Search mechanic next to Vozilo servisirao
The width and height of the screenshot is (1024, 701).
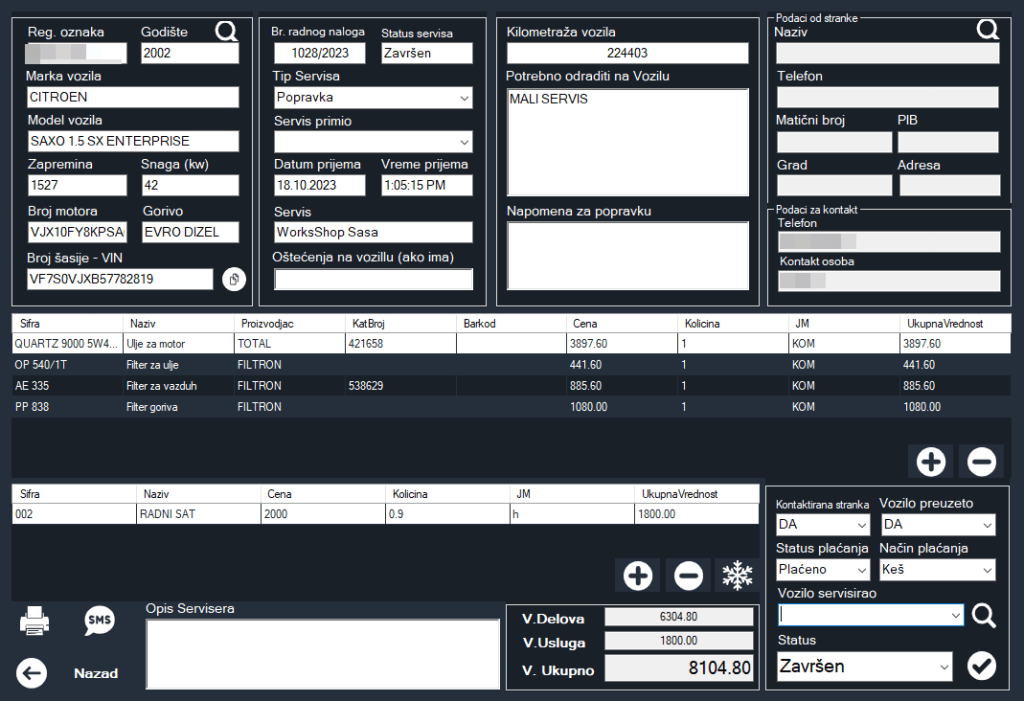984,616
